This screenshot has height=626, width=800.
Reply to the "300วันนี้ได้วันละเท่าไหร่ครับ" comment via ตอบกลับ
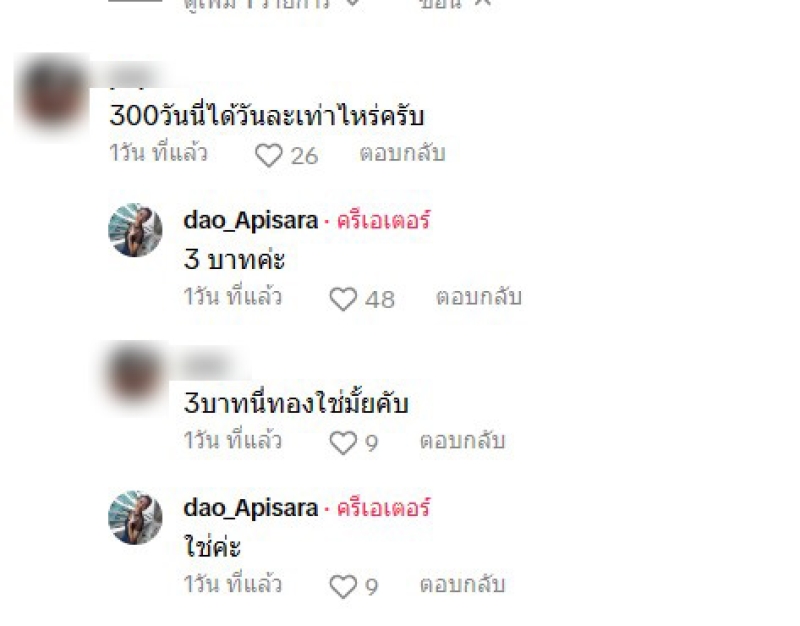(x=403, y=154)
